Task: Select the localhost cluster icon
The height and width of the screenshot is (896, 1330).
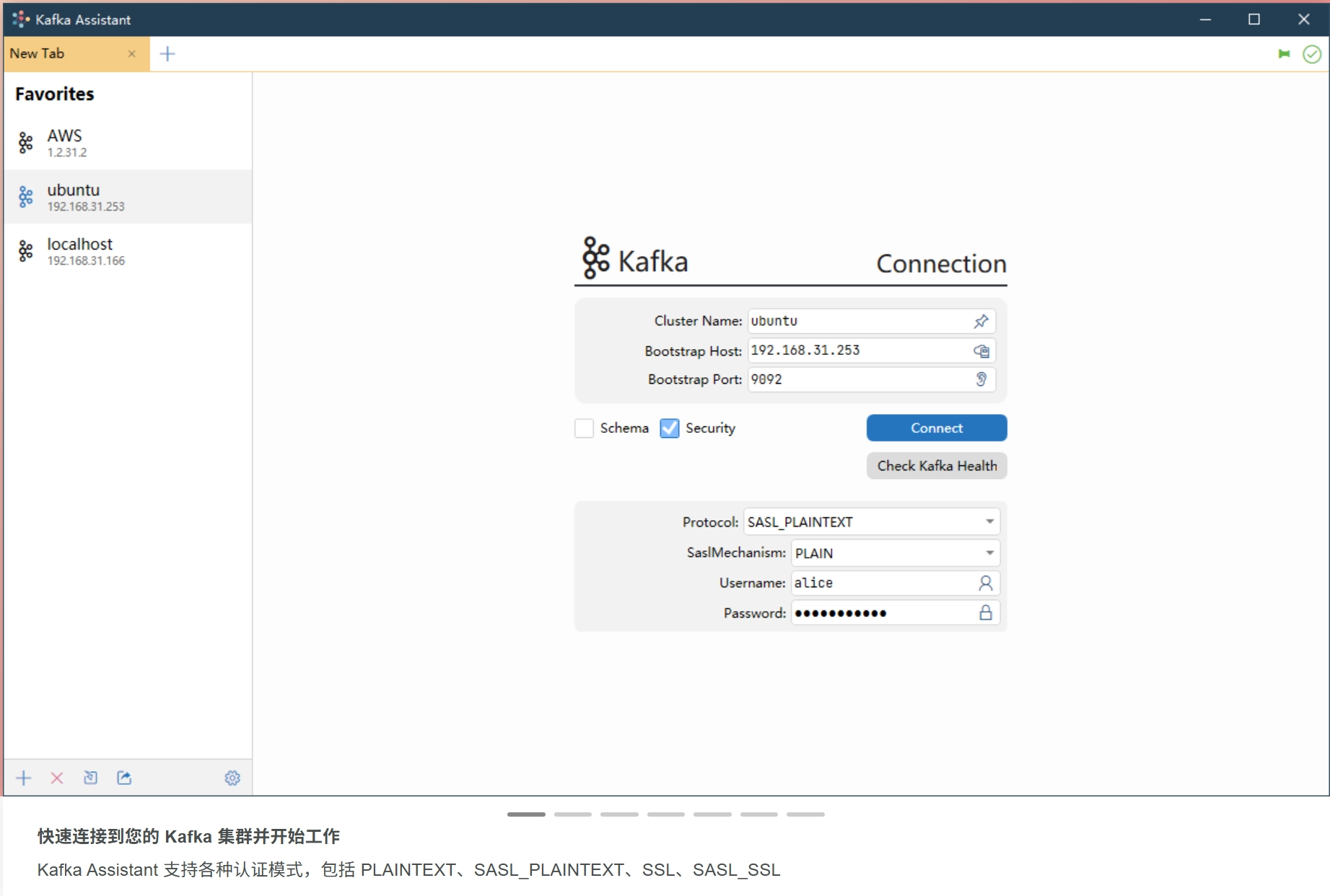Action: coord(26,251)
